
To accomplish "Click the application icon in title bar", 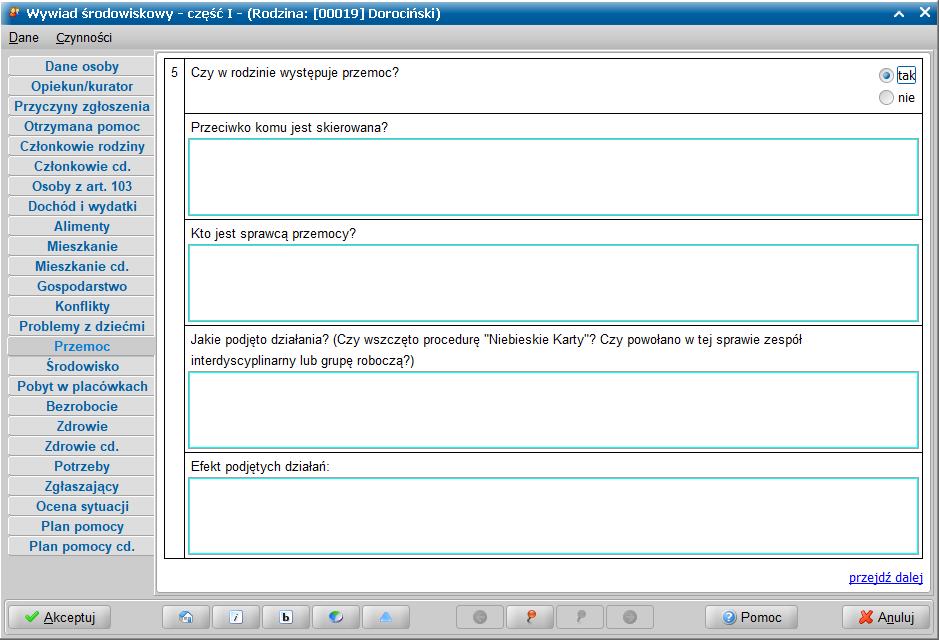I will coord(14,13).
